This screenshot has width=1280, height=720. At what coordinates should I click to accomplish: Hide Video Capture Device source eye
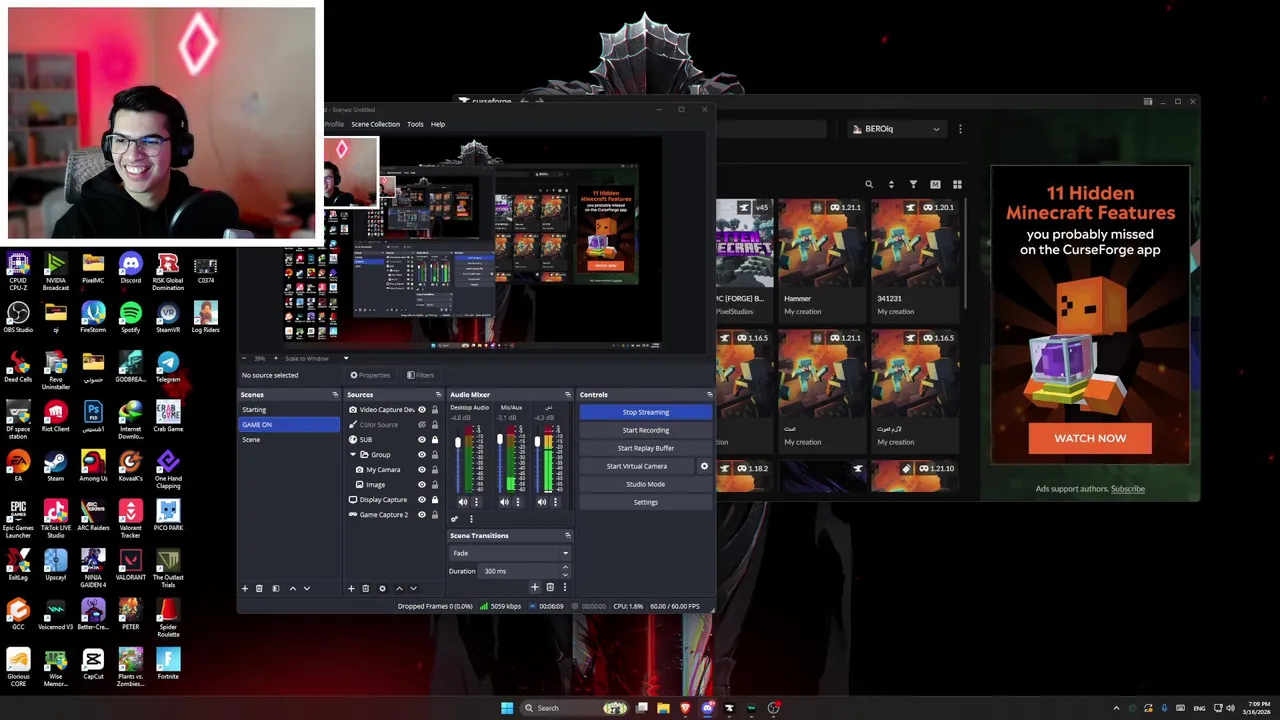[x=422, y=410]
